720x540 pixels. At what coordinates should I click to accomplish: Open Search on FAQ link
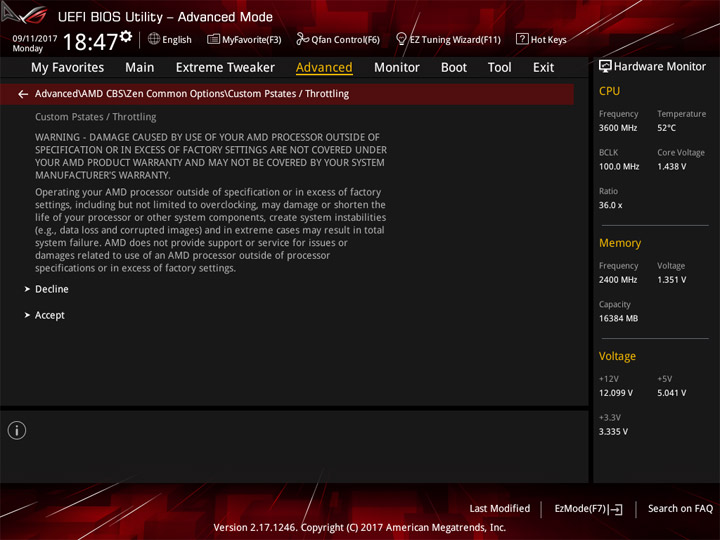click(x=680, y=508)
